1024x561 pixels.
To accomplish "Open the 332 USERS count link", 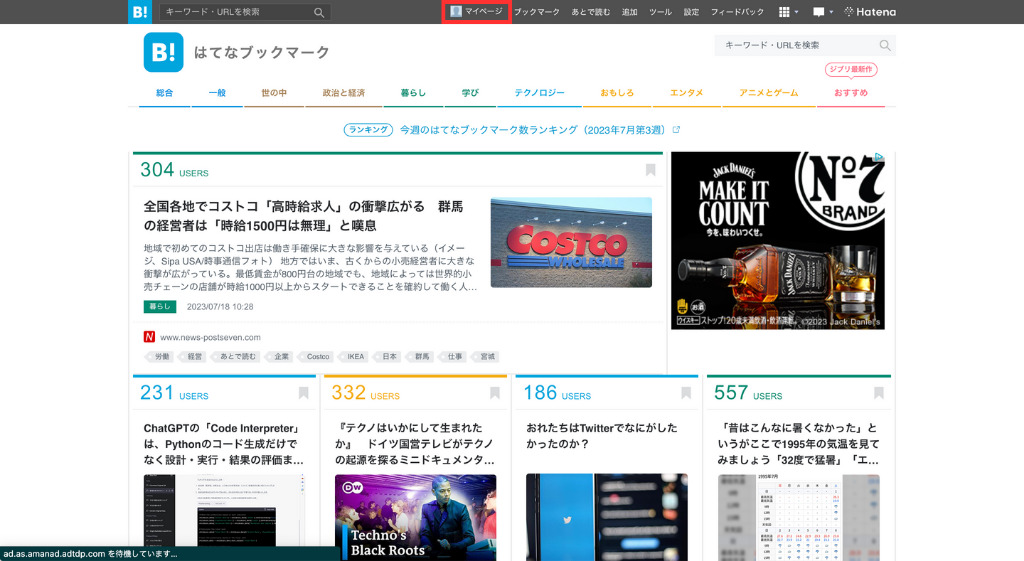I will (366, 393).
